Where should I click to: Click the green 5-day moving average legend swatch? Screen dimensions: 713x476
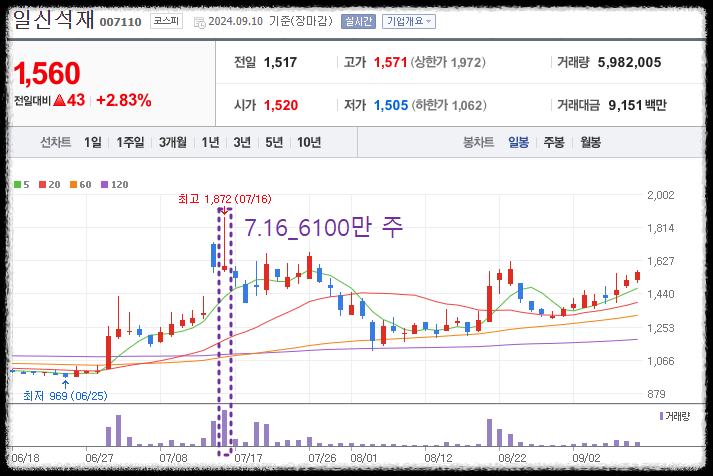[x=17, y=185]
